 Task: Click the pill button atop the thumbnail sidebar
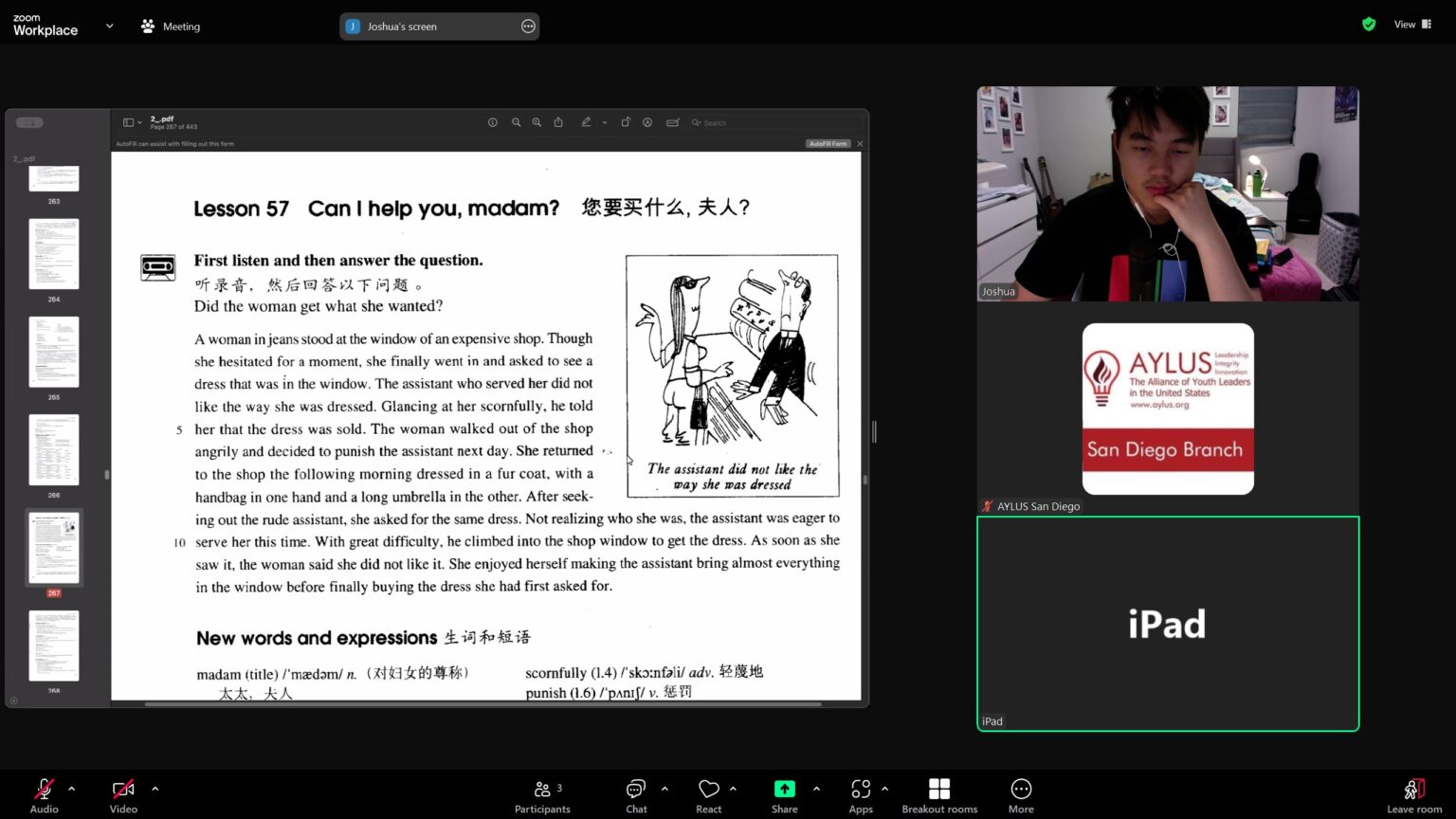[29, 122]
